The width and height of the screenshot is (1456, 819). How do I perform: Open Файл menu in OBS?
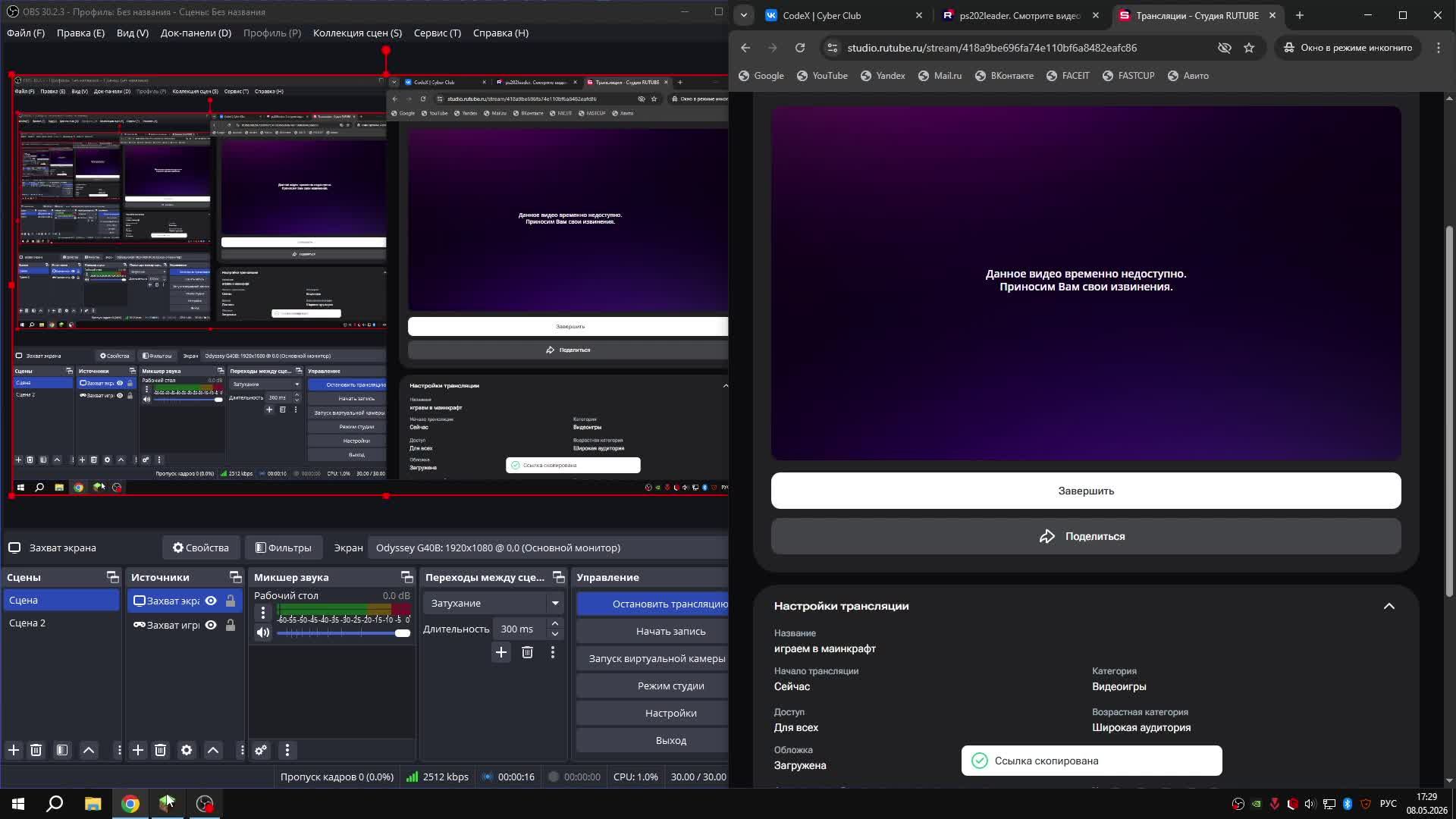pos(26,33)
